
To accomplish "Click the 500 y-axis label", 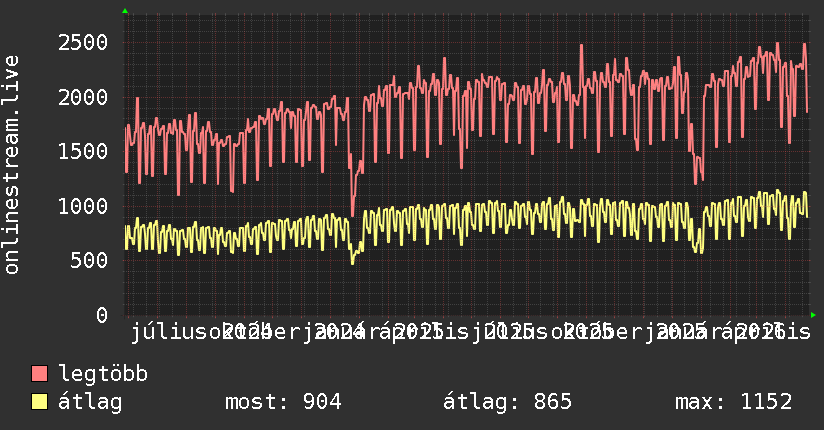I will (89, 260).
